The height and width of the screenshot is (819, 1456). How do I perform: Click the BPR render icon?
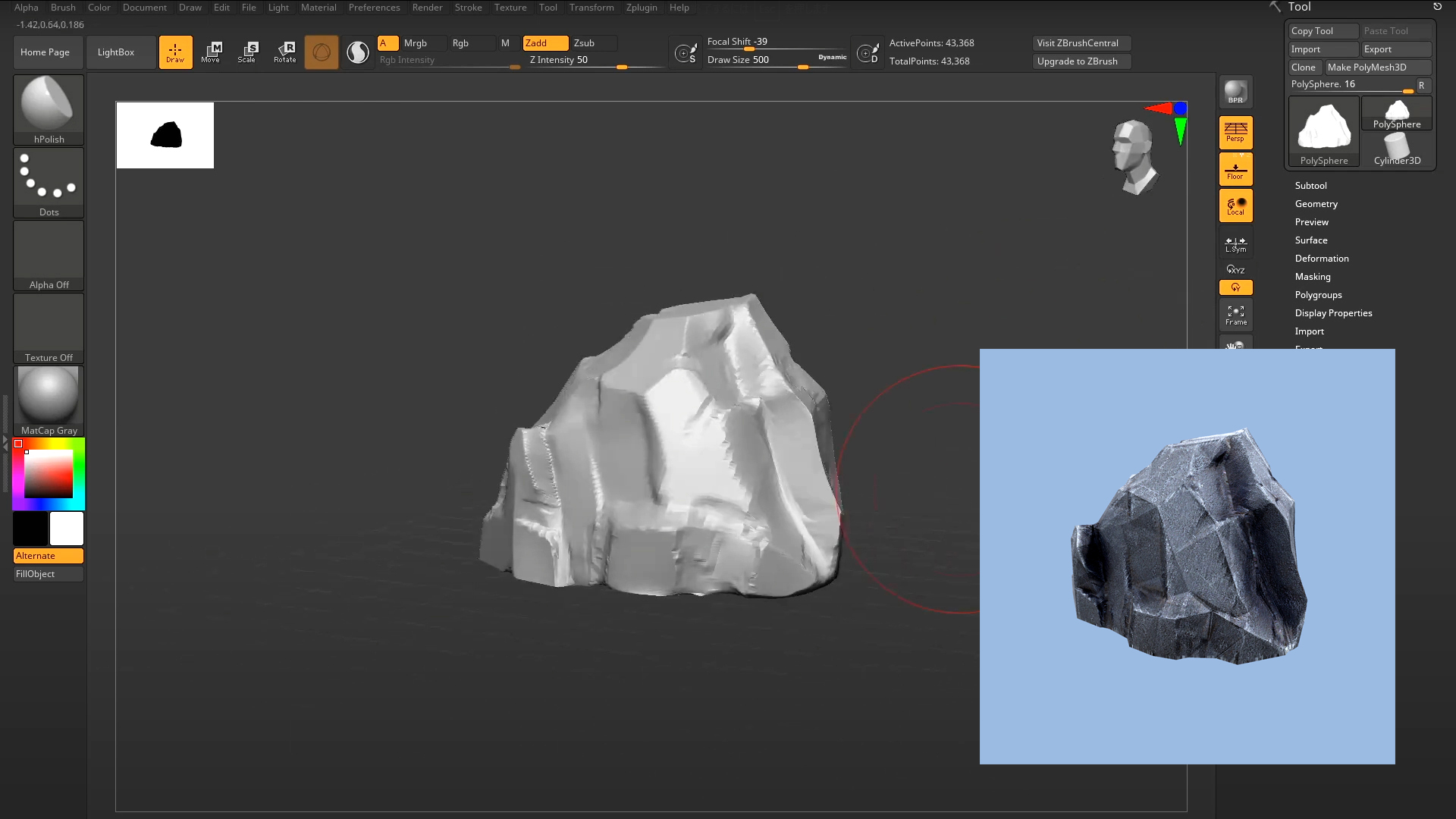1235,93
